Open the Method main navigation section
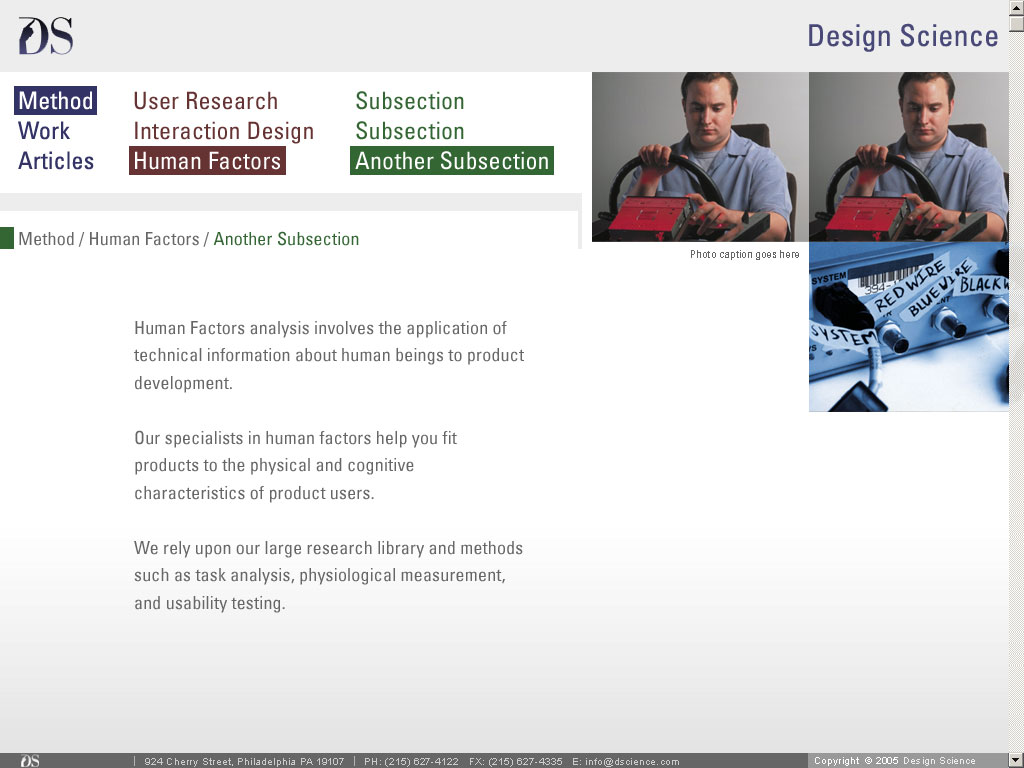 56,101
